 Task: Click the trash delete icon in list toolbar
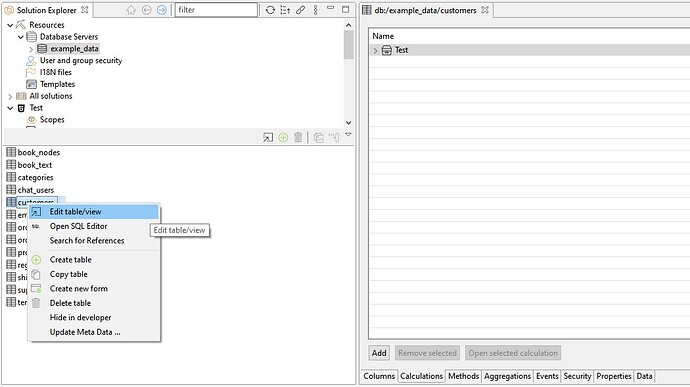click(x=298, y=137)
